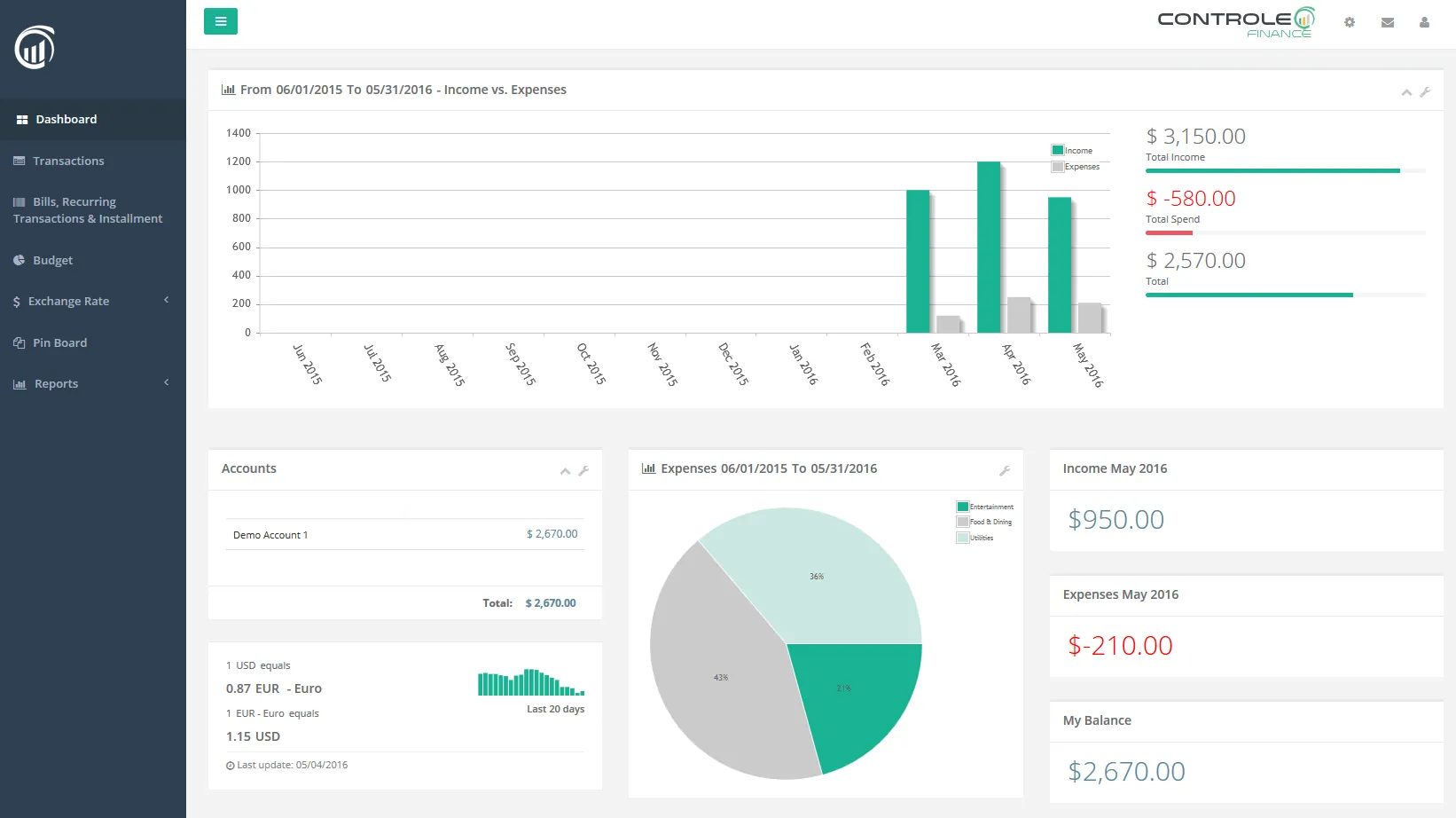The height and width of the screenshot is (818, 1456).
Task: Expand the Reports sidebar menu
Action: 57,383
